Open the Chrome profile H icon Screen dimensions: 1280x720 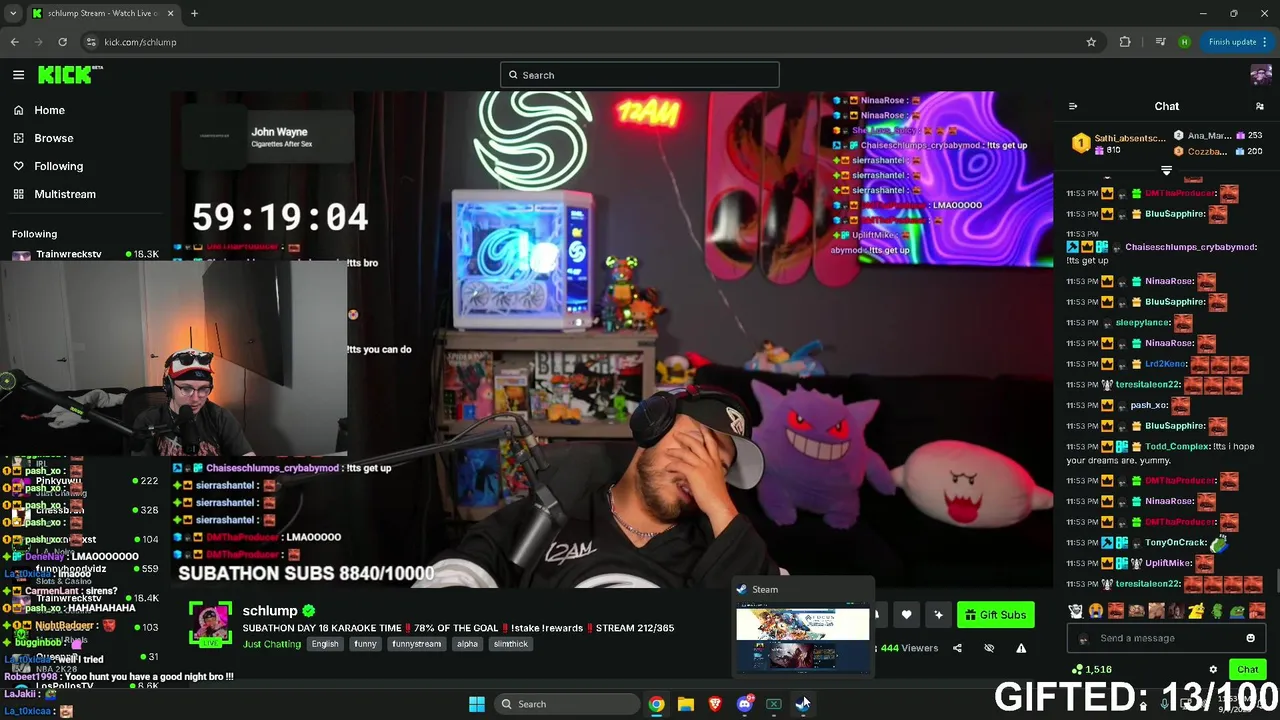[1184, 42]
